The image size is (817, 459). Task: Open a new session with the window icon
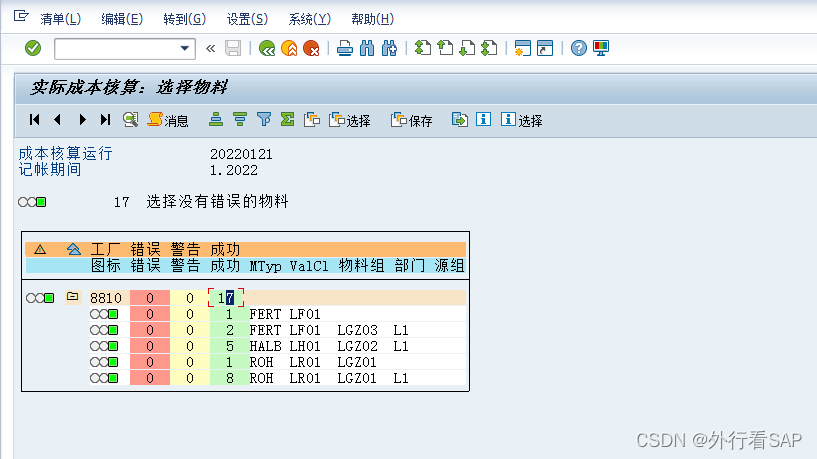click(x=523, y=48)
